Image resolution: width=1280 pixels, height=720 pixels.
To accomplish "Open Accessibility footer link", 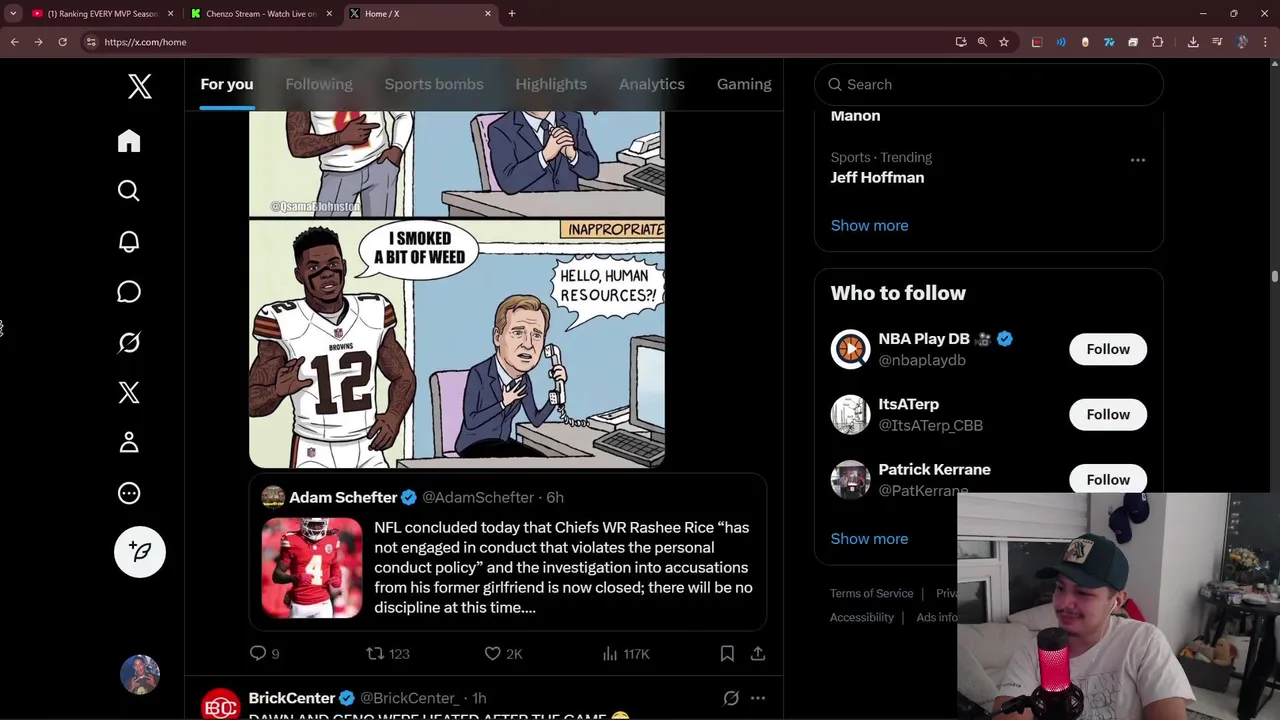I will (861, 617).
